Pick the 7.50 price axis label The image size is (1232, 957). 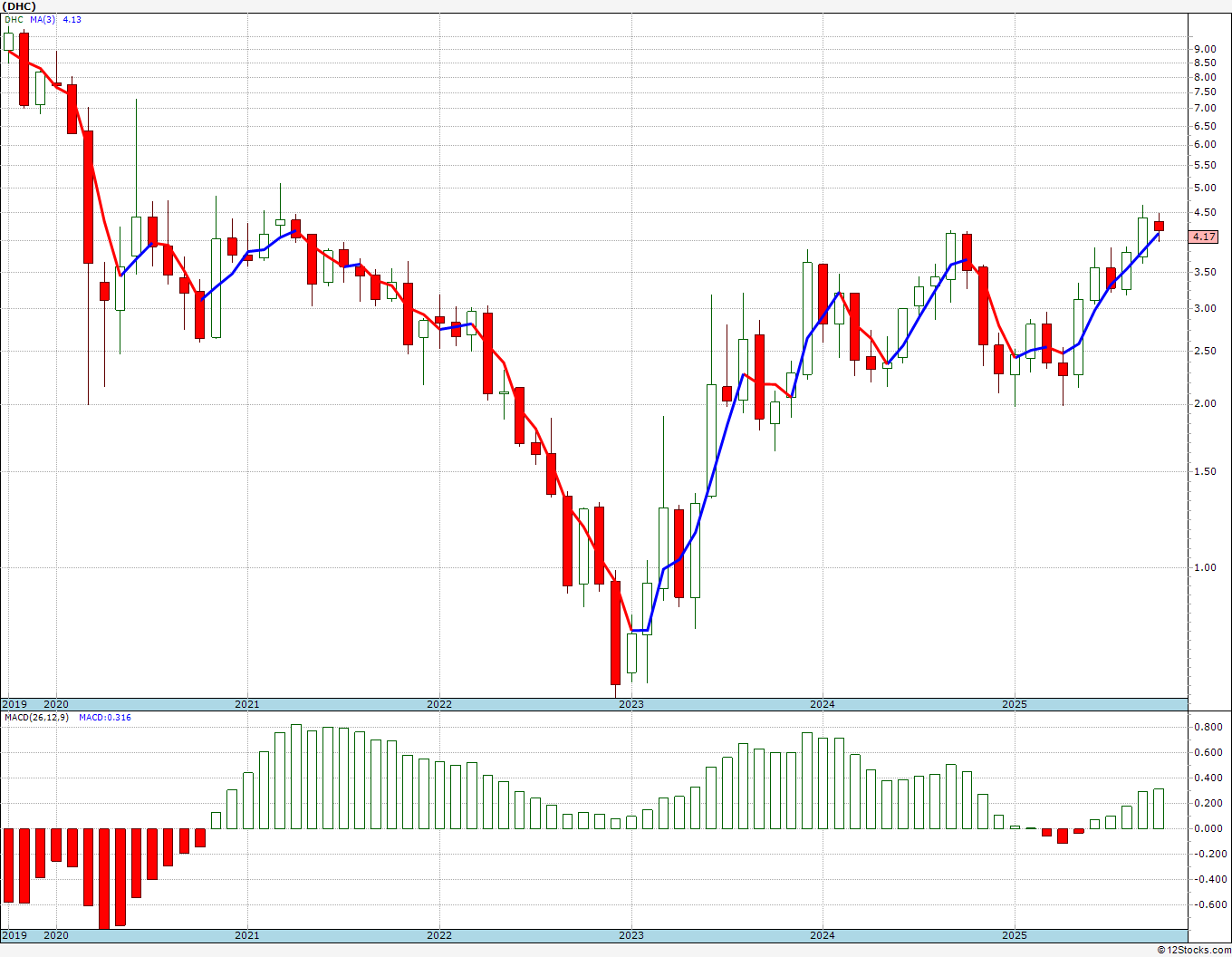(x=1205, y=92)
